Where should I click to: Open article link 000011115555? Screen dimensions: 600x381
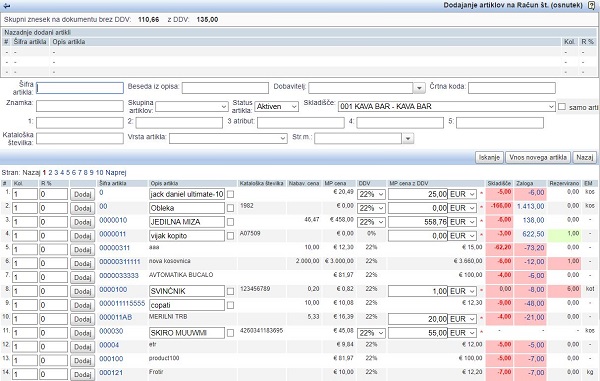coord(122,303)
